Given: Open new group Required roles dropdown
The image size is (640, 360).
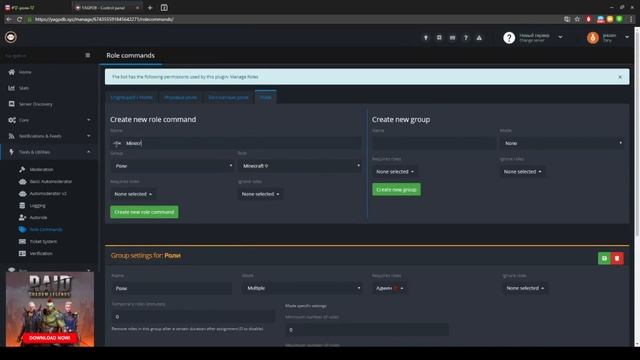Looking at the screenshot, I should (395, 171).
